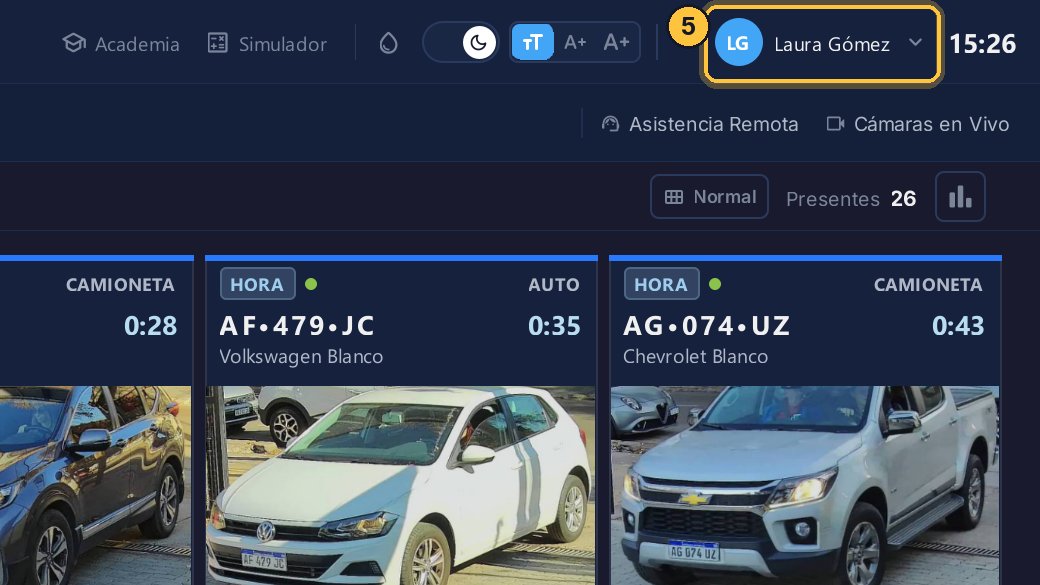This screenshot has width=1040, height=585.
Task: Click the green status dot on AF•479•JC card
Action: pyautogui.click(x=311, y=284)
